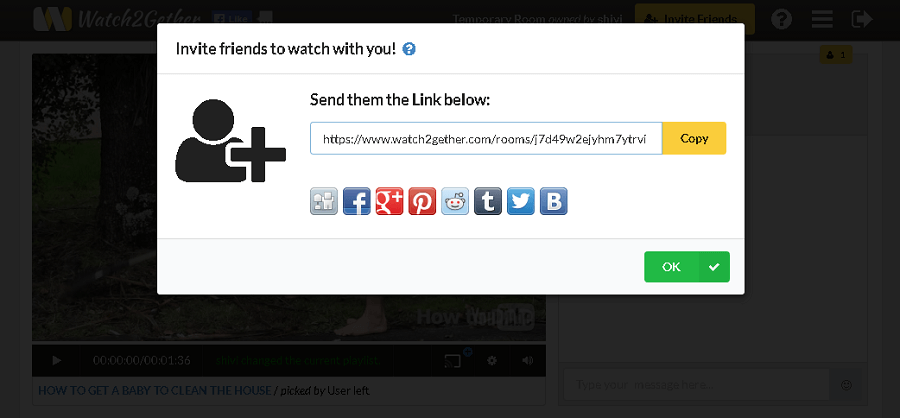Share room link on Google Plus
The height and width of the screenshot is (418, 900).
click(389, 202)
